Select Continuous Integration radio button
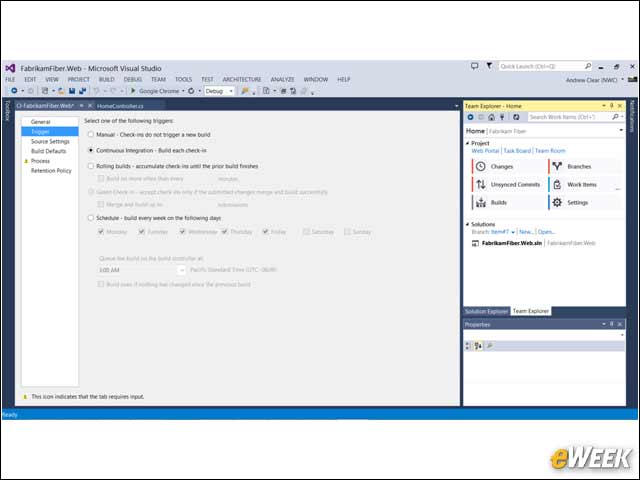Viewport: 640px width, 480px height. coord(91,150)
